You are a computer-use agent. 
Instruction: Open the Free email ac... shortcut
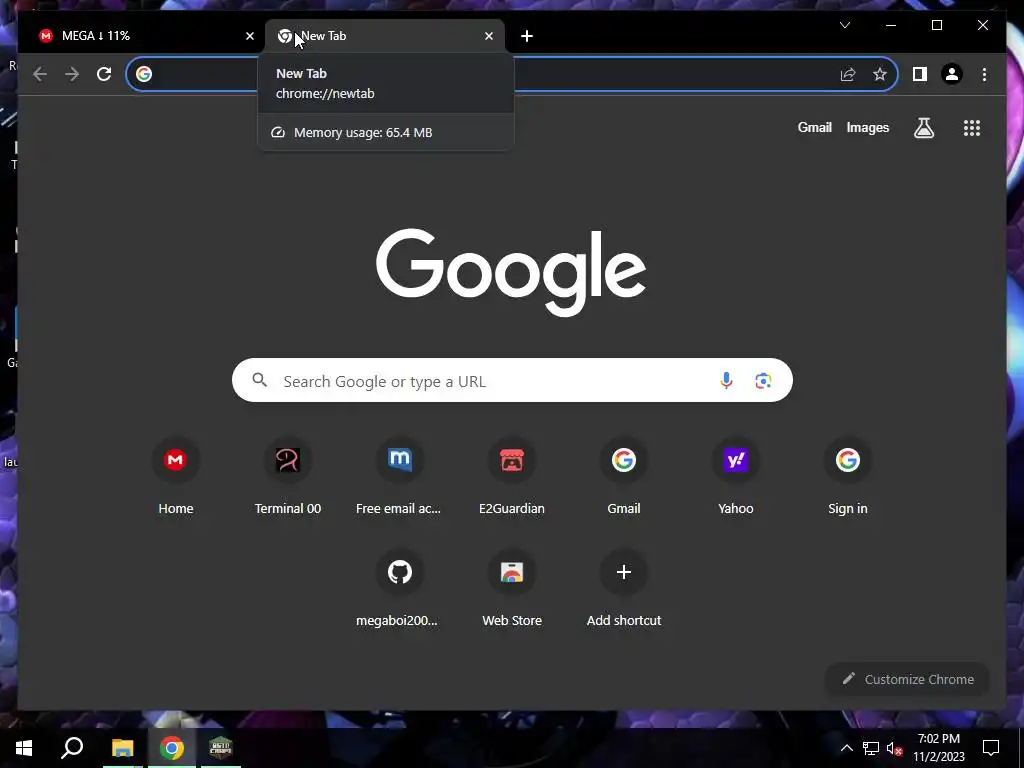coord(399,477)
